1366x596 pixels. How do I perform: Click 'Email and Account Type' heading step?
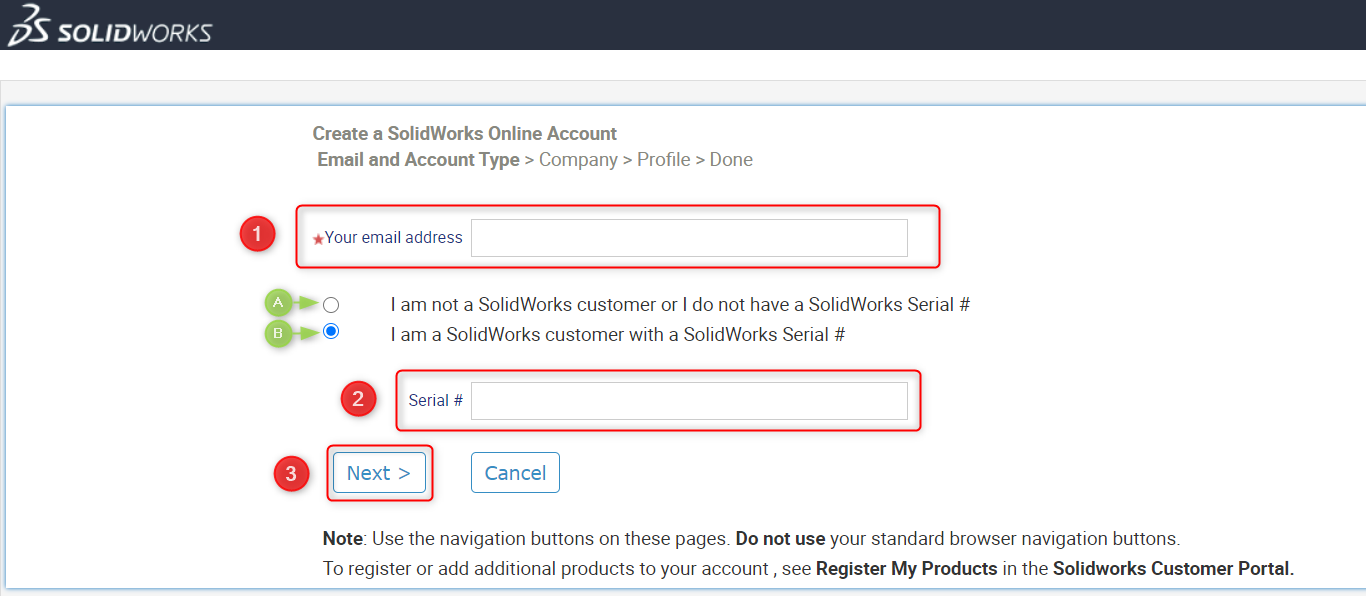(x=418, y=159)
